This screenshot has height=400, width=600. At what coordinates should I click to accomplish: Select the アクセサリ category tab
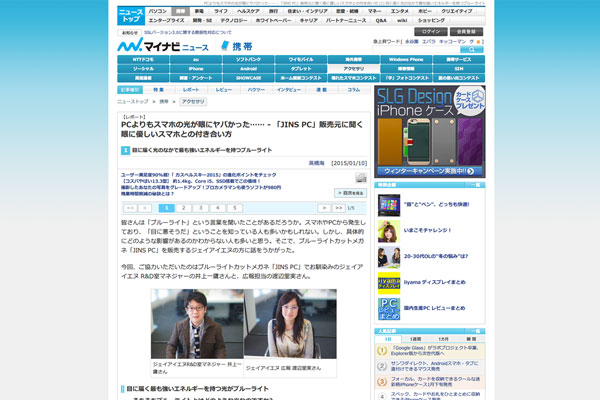coord(354,69)
